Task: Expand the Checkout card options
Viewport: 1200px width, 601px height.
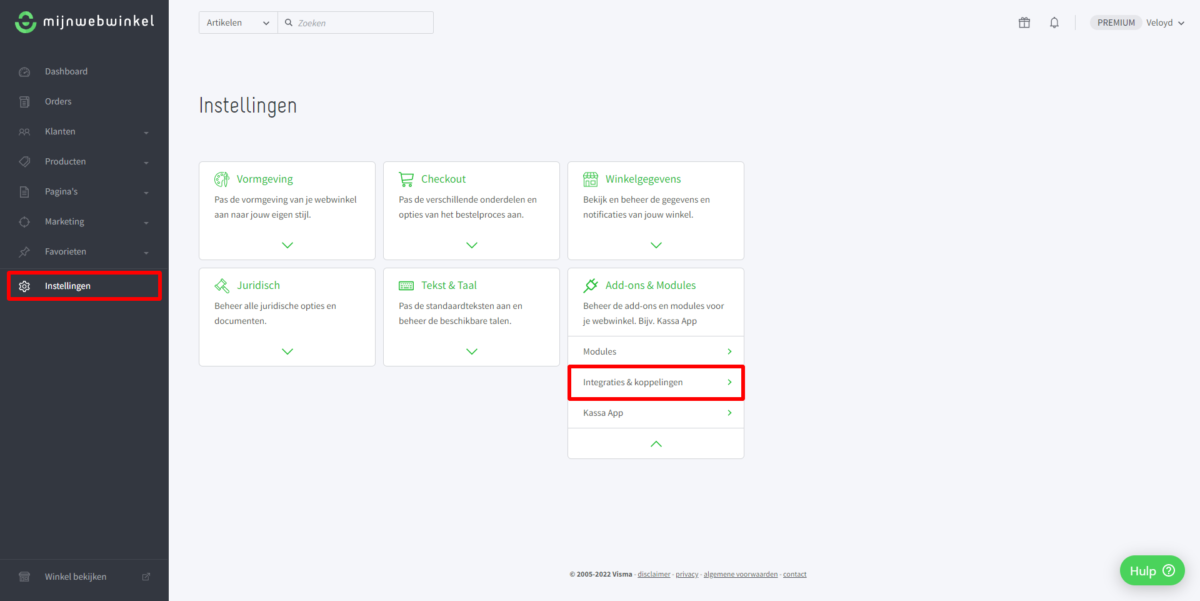Action: [471, 245]
